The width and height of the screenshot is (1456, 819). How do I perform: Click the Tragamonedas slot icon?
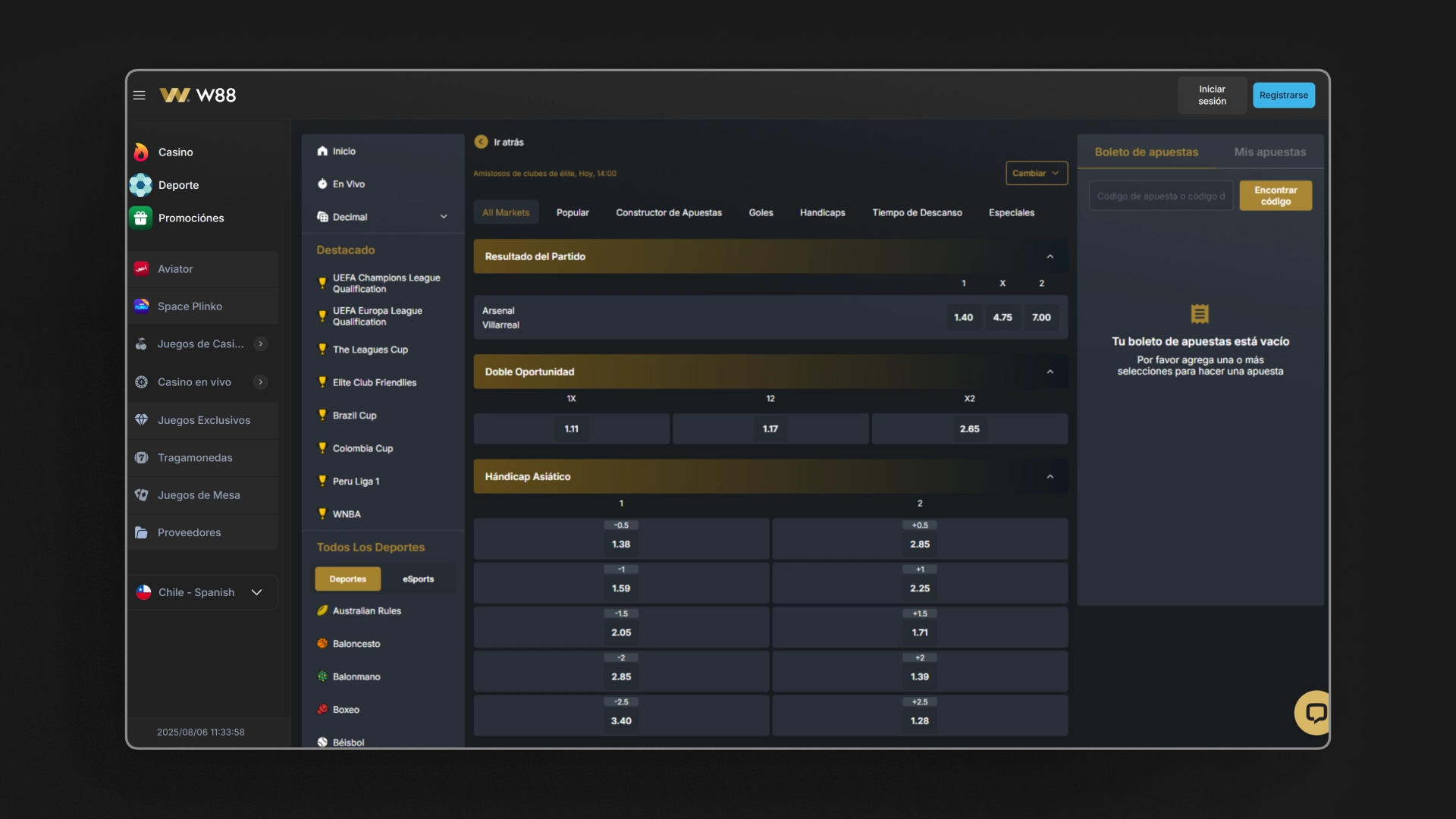coord(141,458)
